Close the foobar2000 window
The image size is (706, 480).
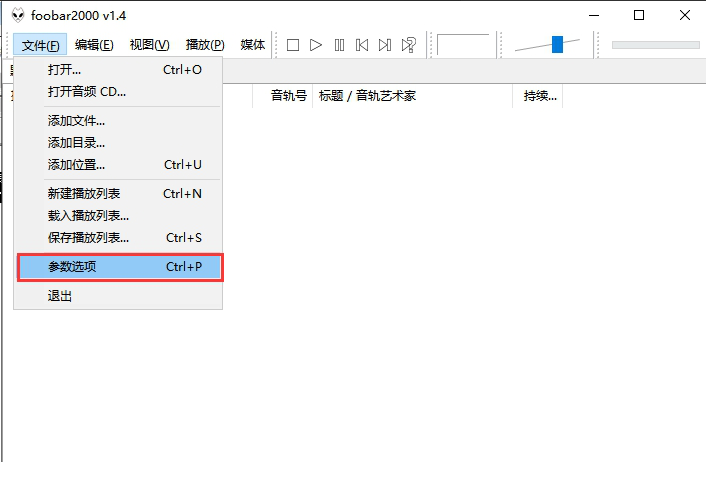[684, 15]
